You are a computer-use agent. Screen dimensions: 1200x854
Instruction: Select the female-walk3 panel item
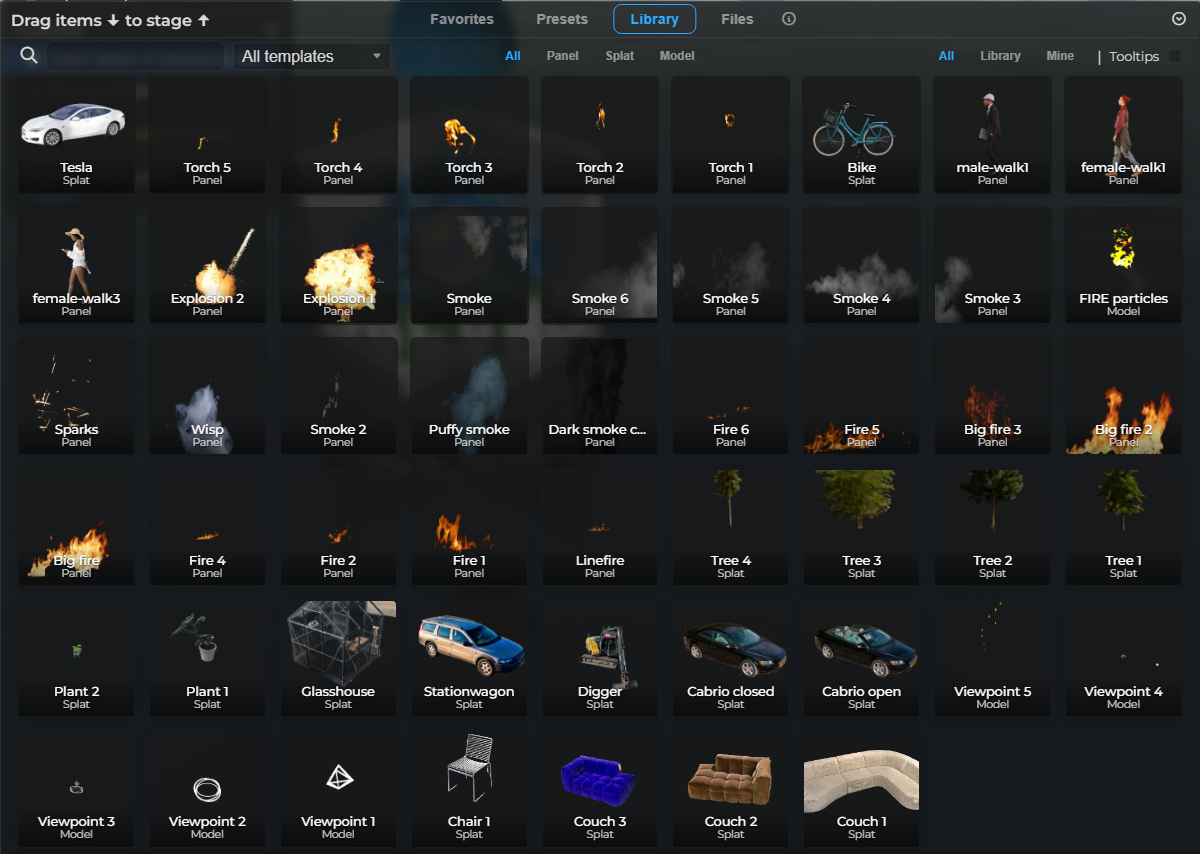coord(76,265)
